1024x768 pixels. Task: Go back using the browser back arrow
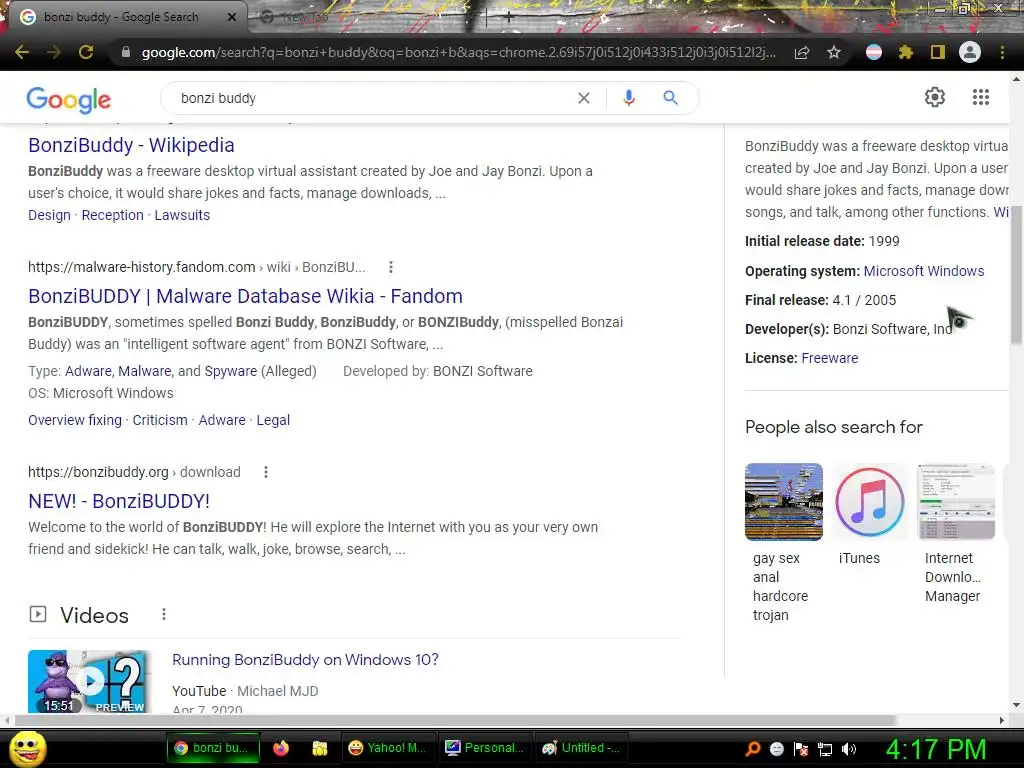tap(22, 52)
